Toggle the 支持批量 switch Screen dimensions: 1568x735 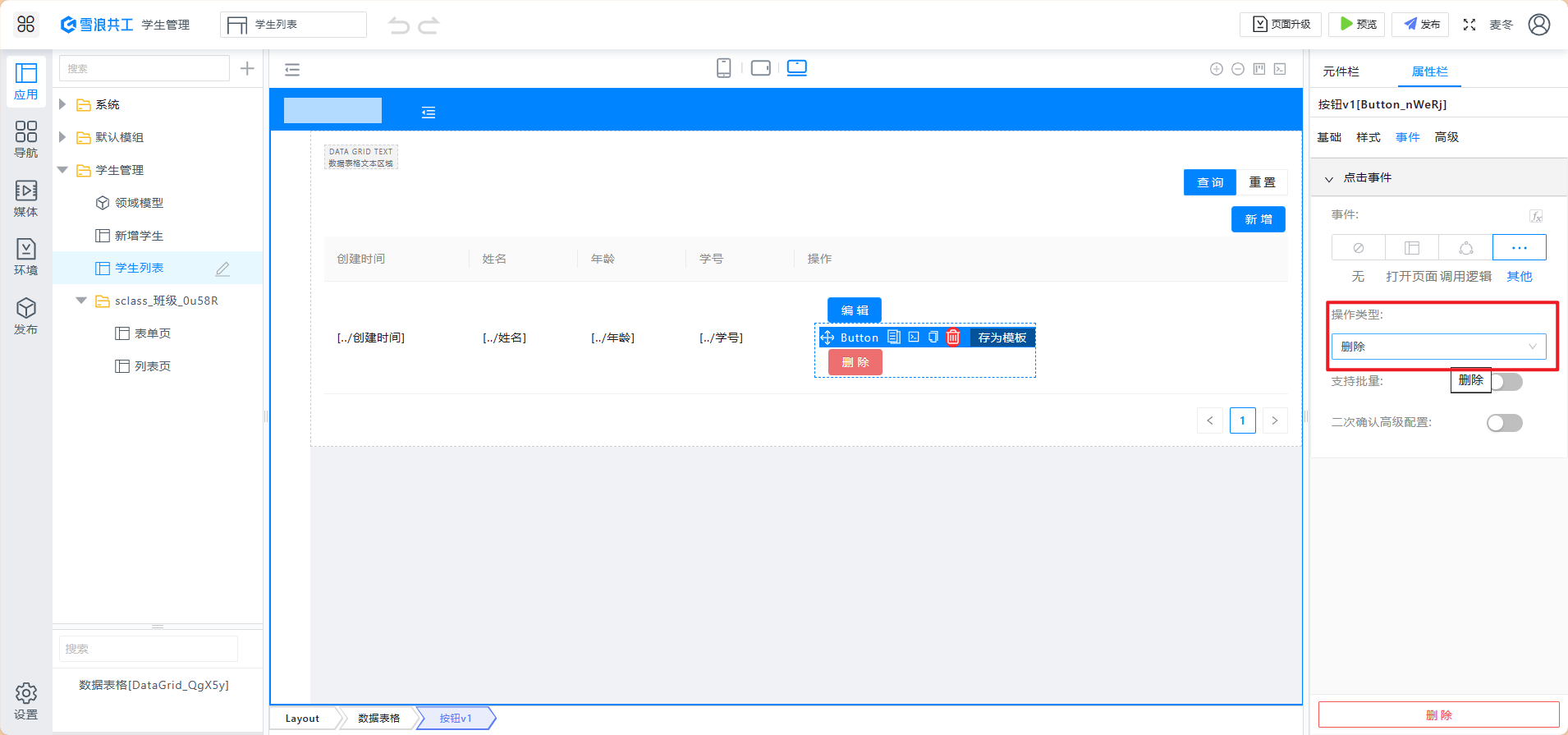(x=1505, y=382)
